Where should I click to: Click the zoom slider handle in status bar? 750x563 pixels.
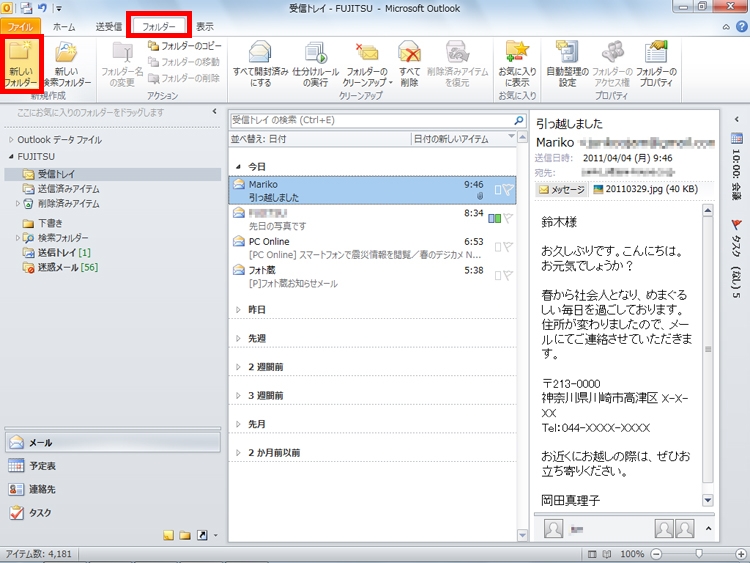click(x=699, y=554)
